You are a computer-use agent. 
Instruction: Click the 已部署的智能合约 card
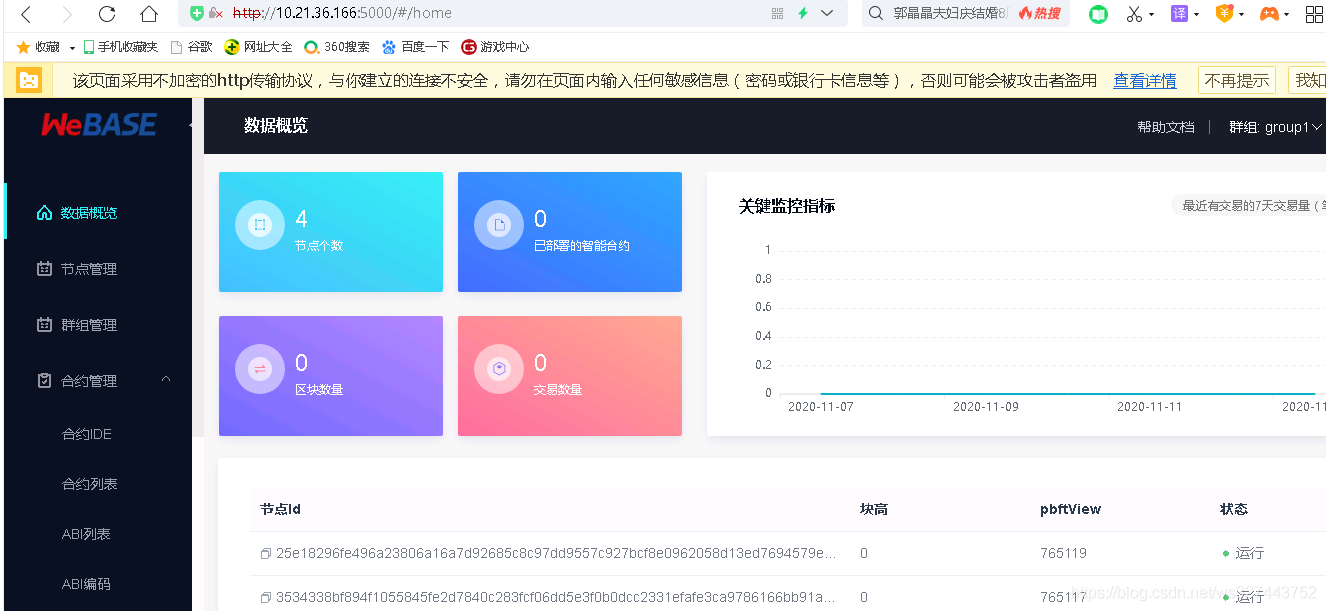[x=570, y=232]
